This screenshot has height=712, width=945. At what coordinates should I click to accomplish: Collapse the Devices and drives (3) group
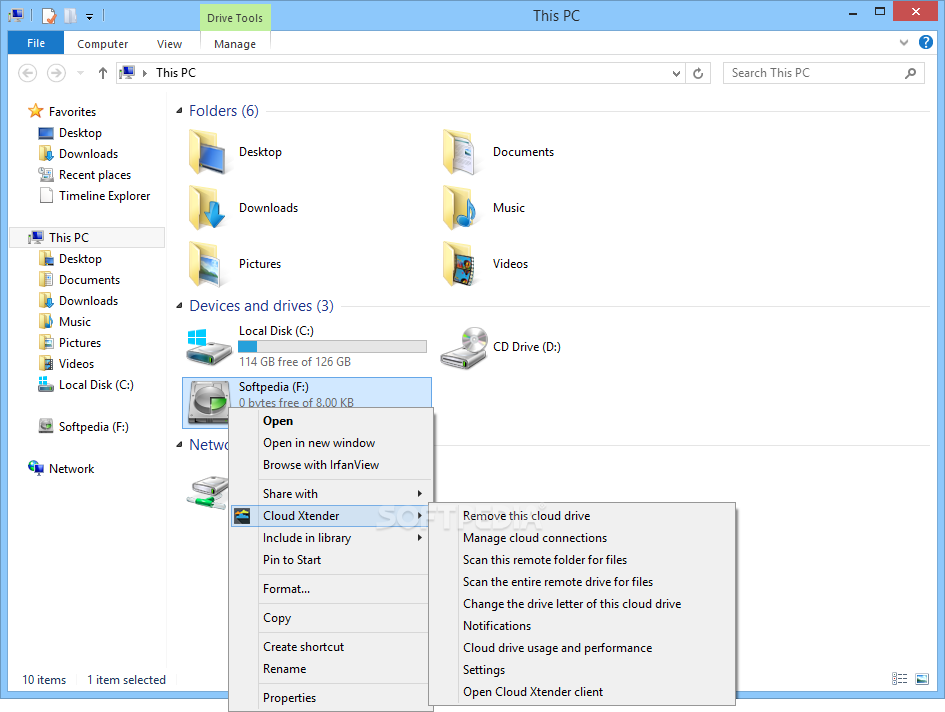tap(179, 306)
